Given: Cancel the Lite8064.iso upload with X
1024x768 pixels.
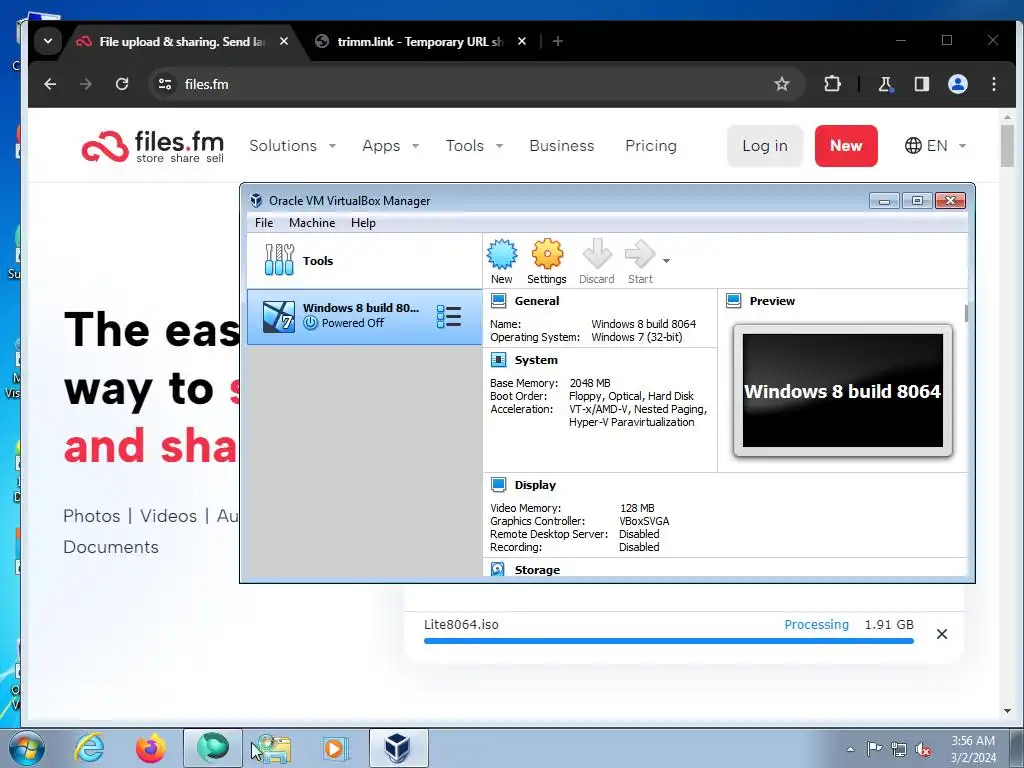Looking at the screenshot, I should click(x=942, y=634).
